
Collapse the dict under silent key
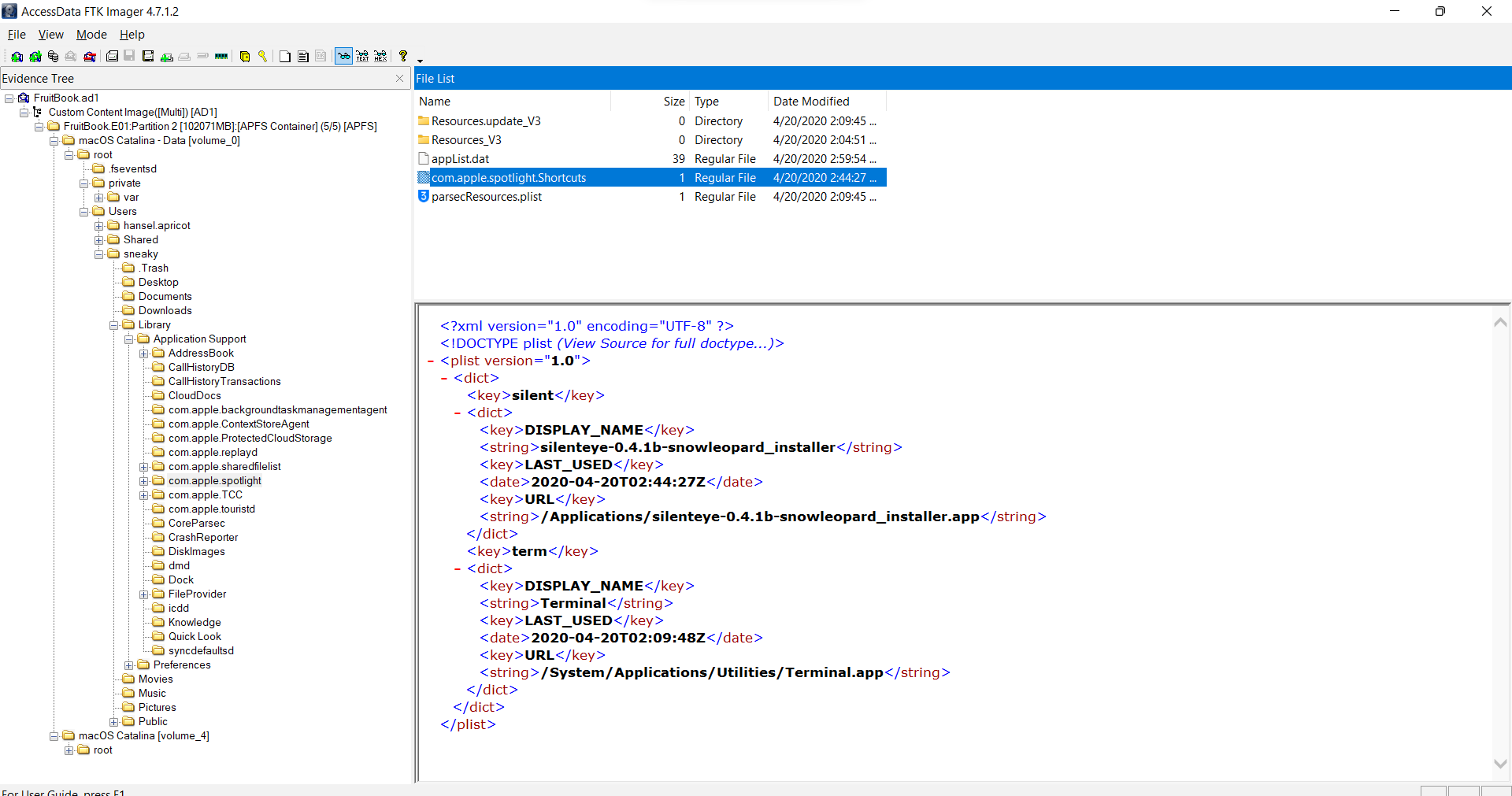click(x=458, y=413)
